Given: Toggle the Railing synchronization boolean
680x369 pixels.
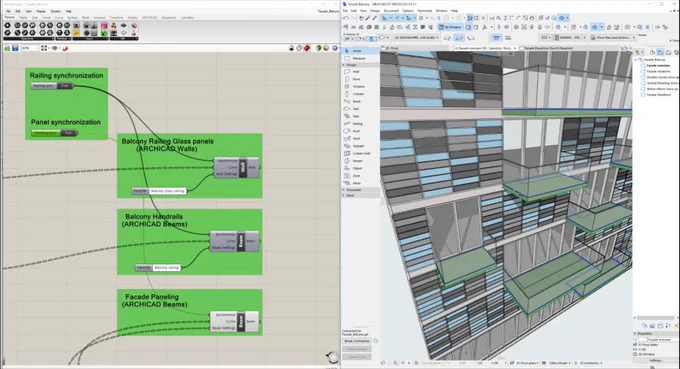Looking at the screenshot, I should pyautogui.click(x=65, y=86).
